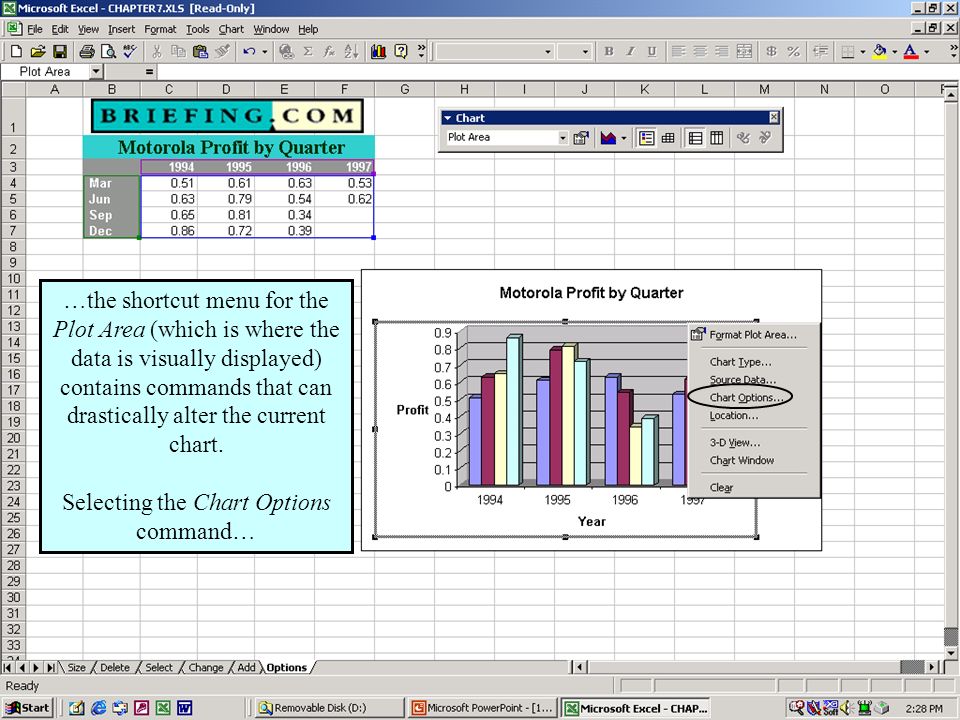Viewport: 960px width, 720px height.
Task: Expand the Font Color dropdown arrow
Action: (927, 51)
